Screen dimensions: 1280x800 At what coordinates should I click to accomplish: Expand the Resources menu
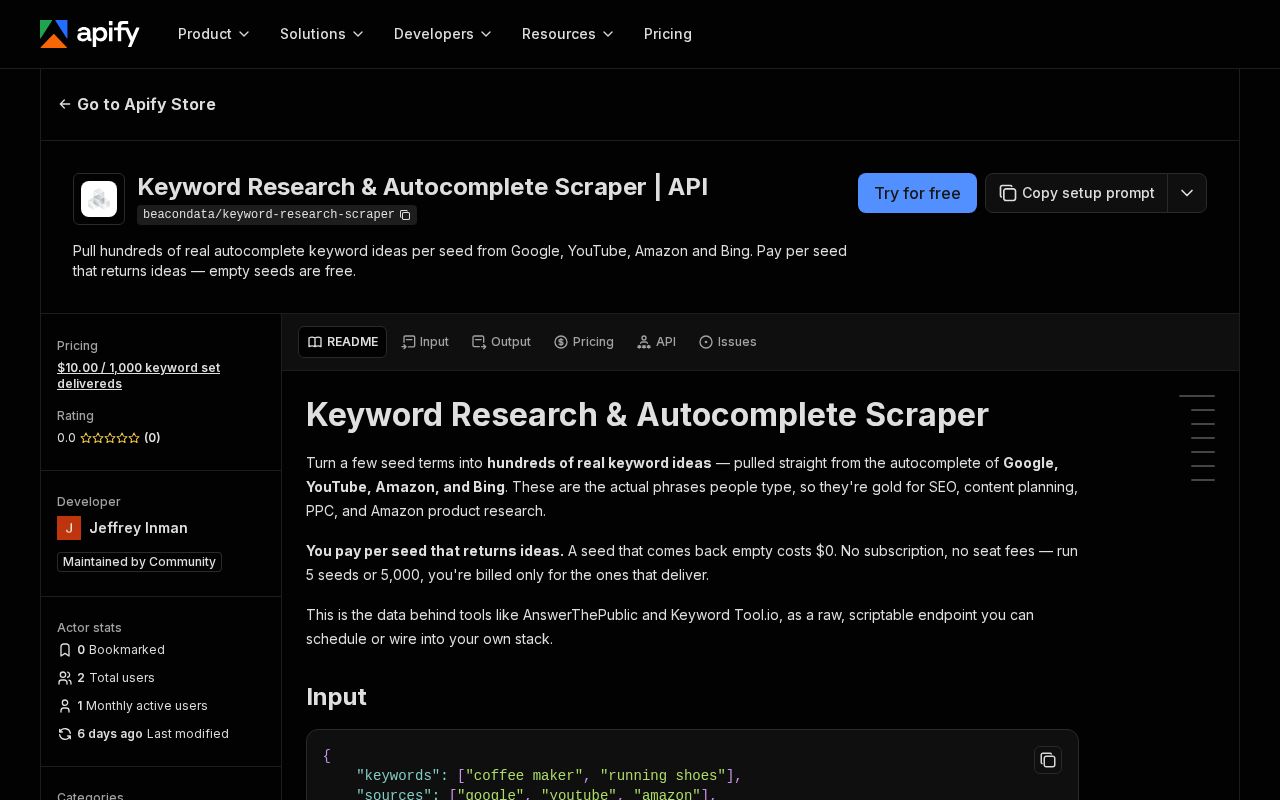[568, 34]
